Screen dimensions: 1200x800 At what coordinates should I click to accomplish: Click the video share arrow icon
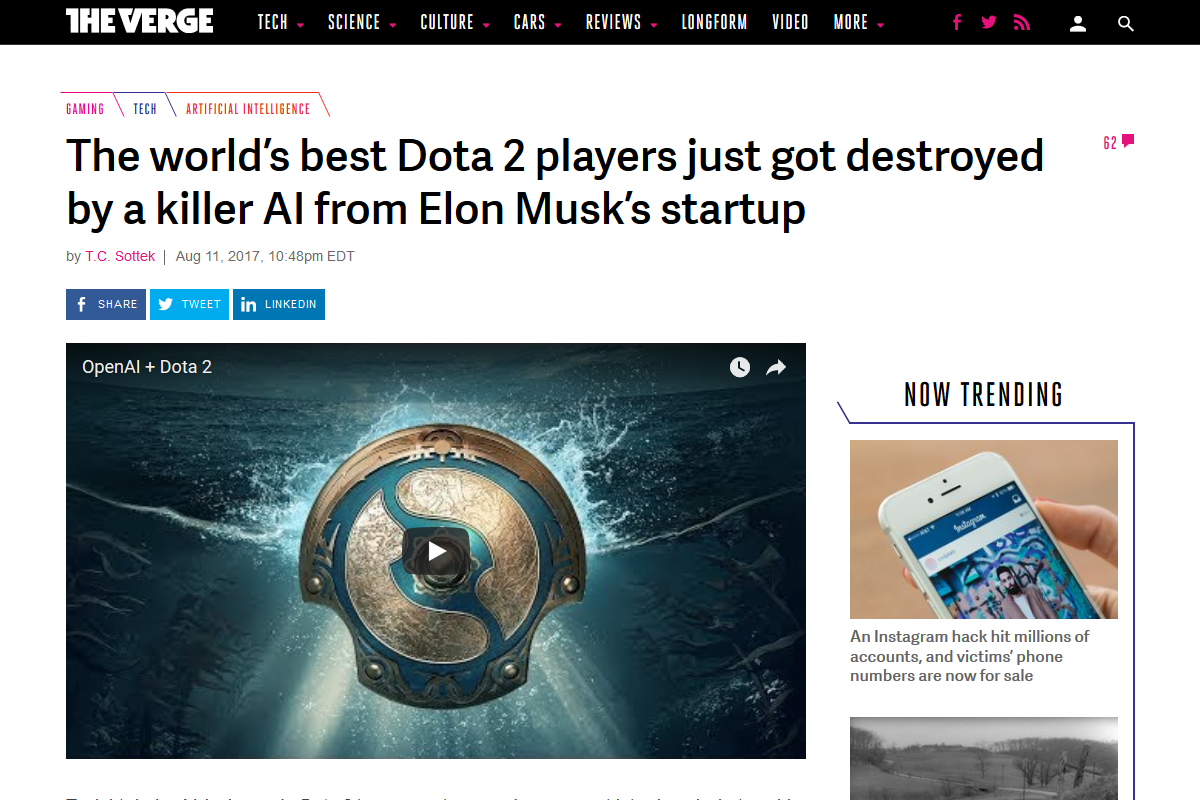(x=776, y=367)
